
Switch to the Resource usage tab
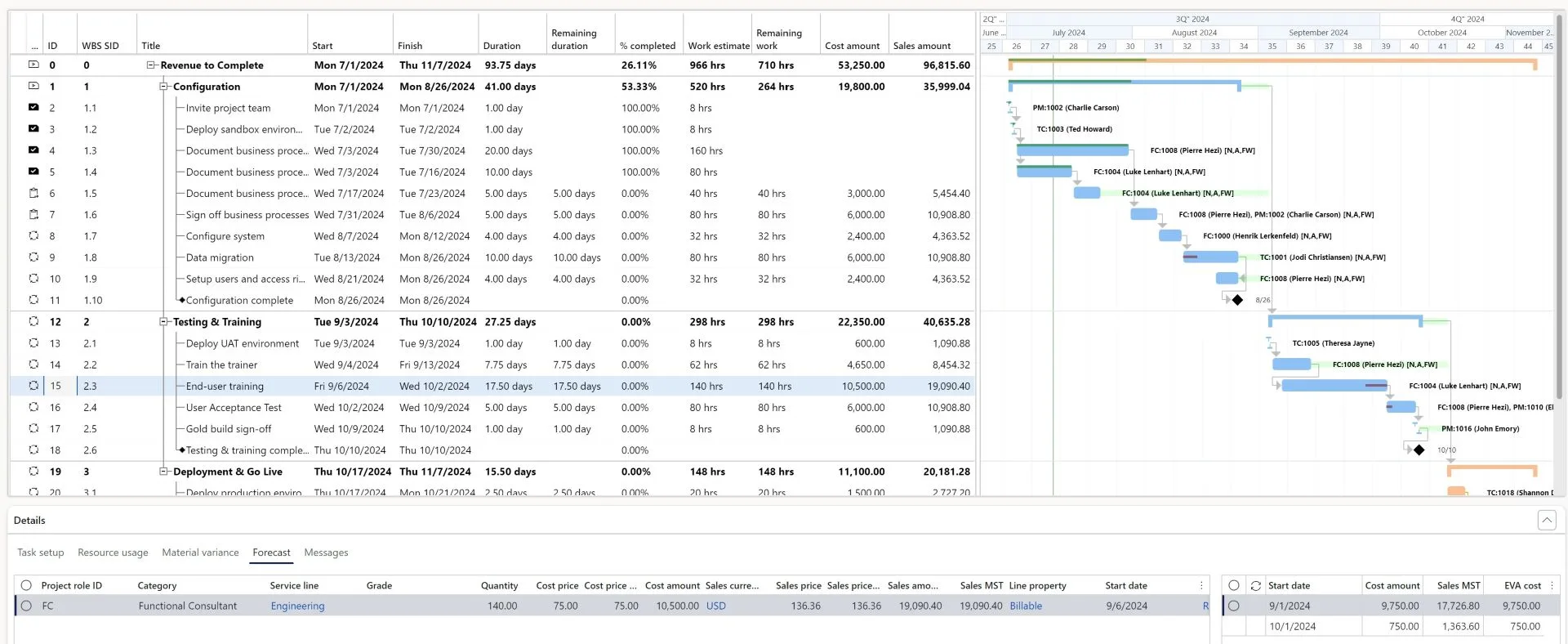(113, 552)
